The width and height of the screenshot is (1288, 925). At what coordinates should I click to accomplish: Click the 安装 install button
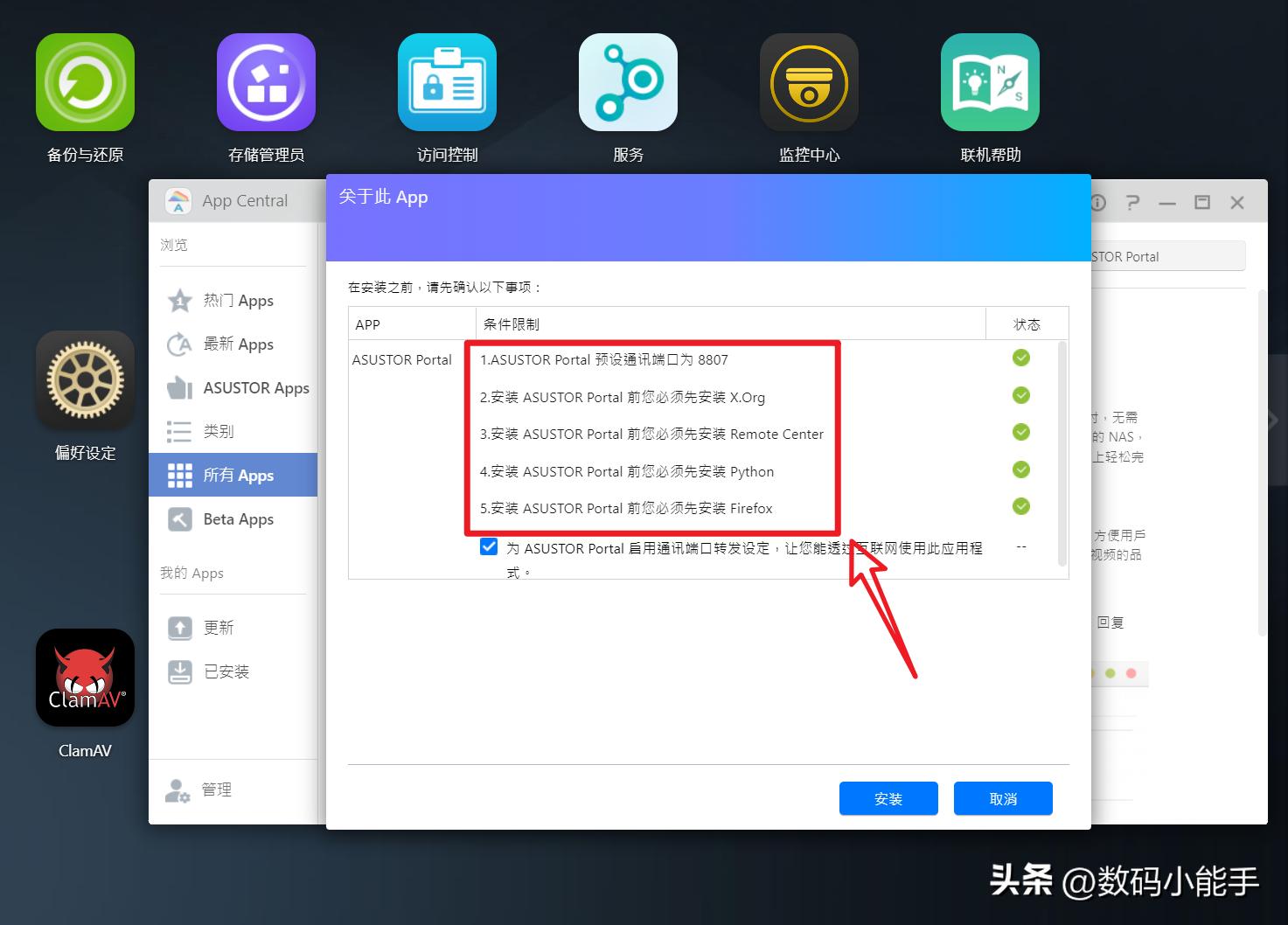tap(888, 797)
